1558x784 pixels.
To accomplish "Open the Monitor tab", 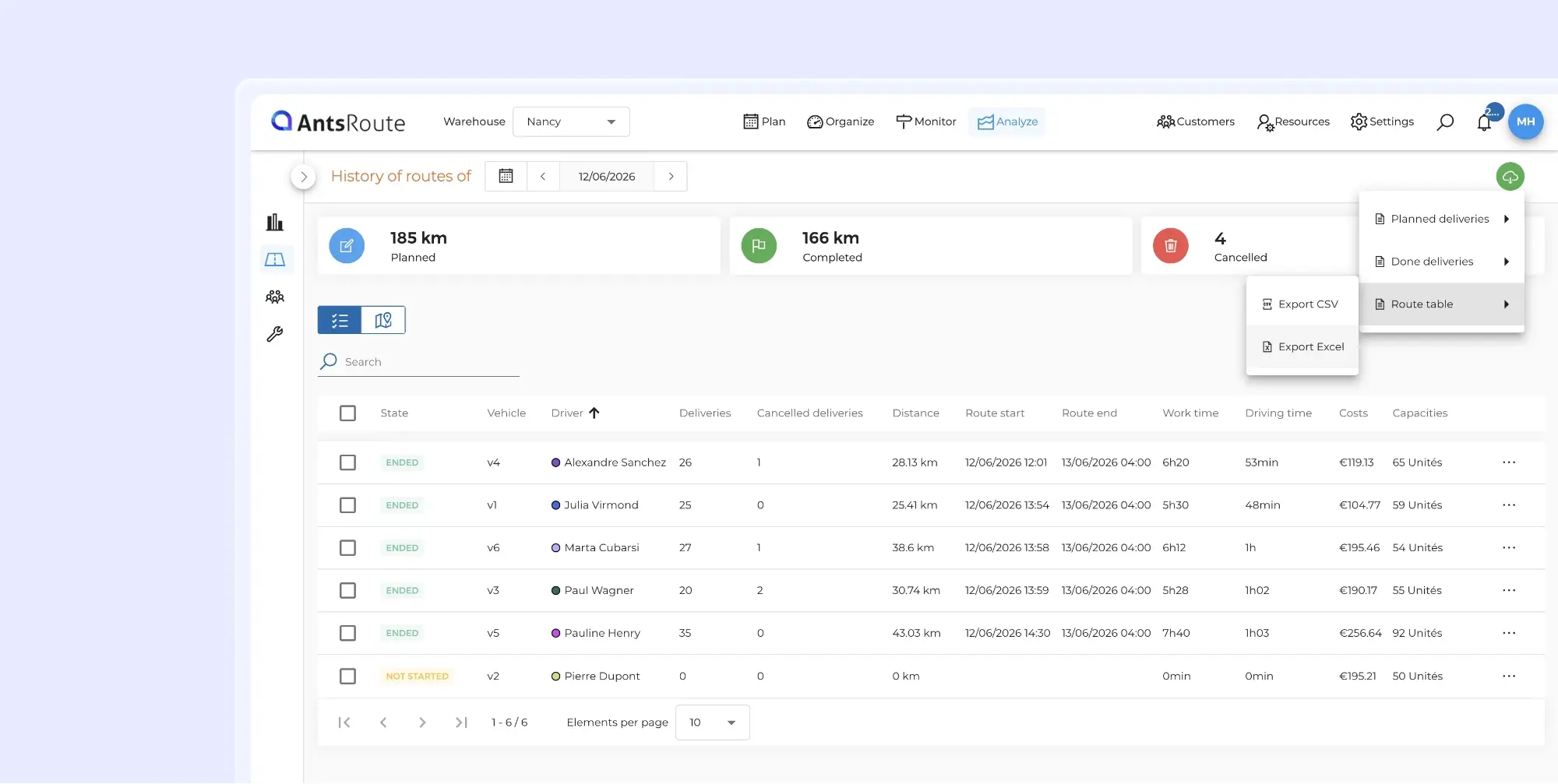I will tap(925, 121).
